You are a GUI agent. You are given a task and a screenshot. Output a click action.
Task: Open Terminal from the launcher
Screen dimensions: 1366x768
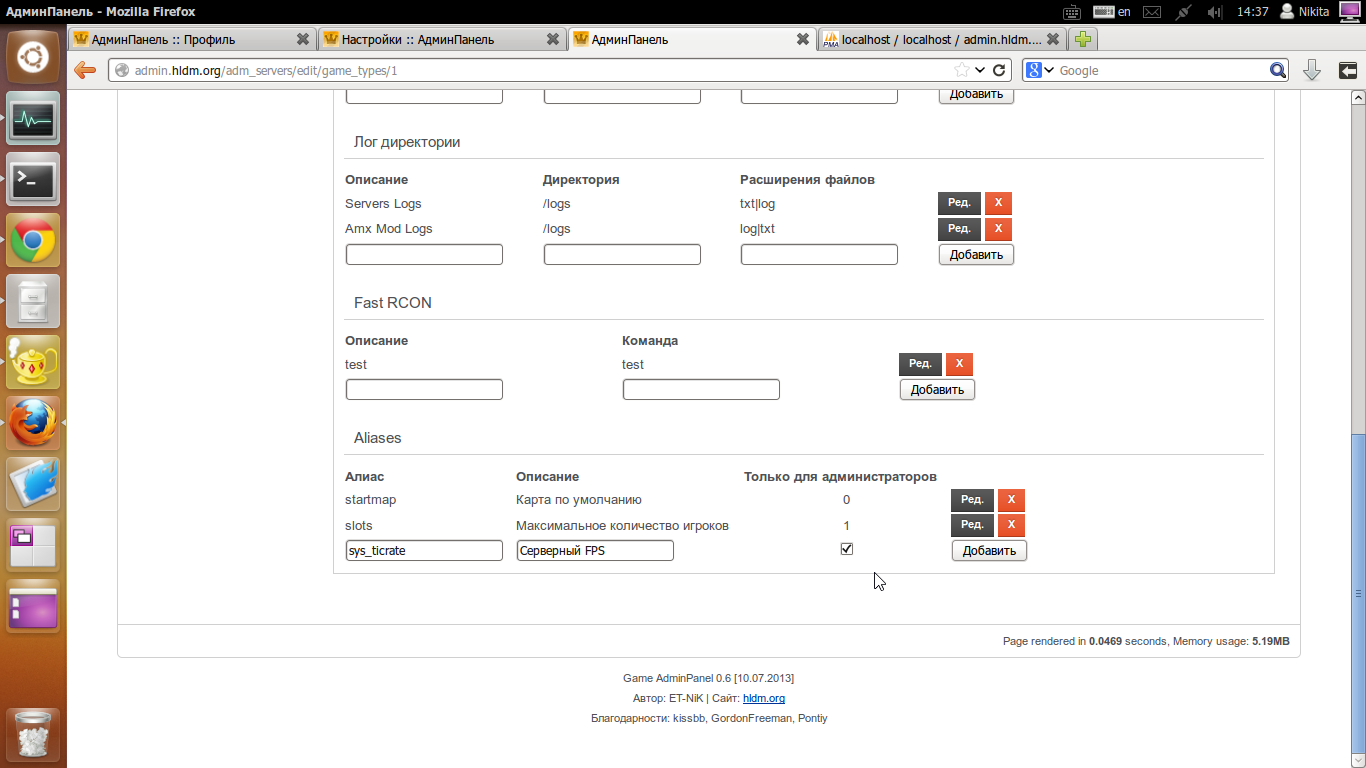33,179
